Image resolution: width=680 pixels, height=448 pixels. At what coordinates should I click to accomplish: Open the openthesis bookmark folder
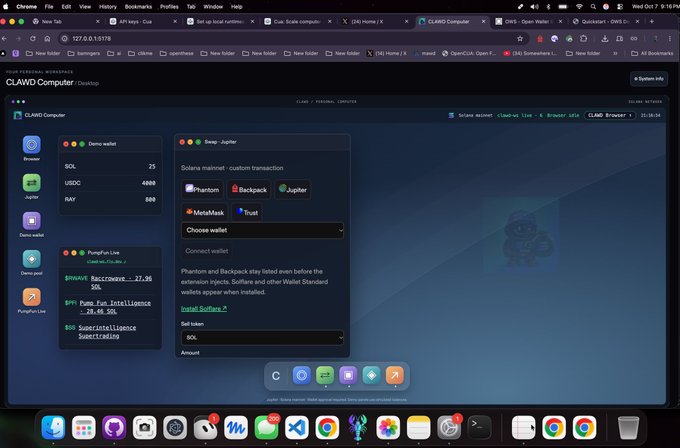177,53
